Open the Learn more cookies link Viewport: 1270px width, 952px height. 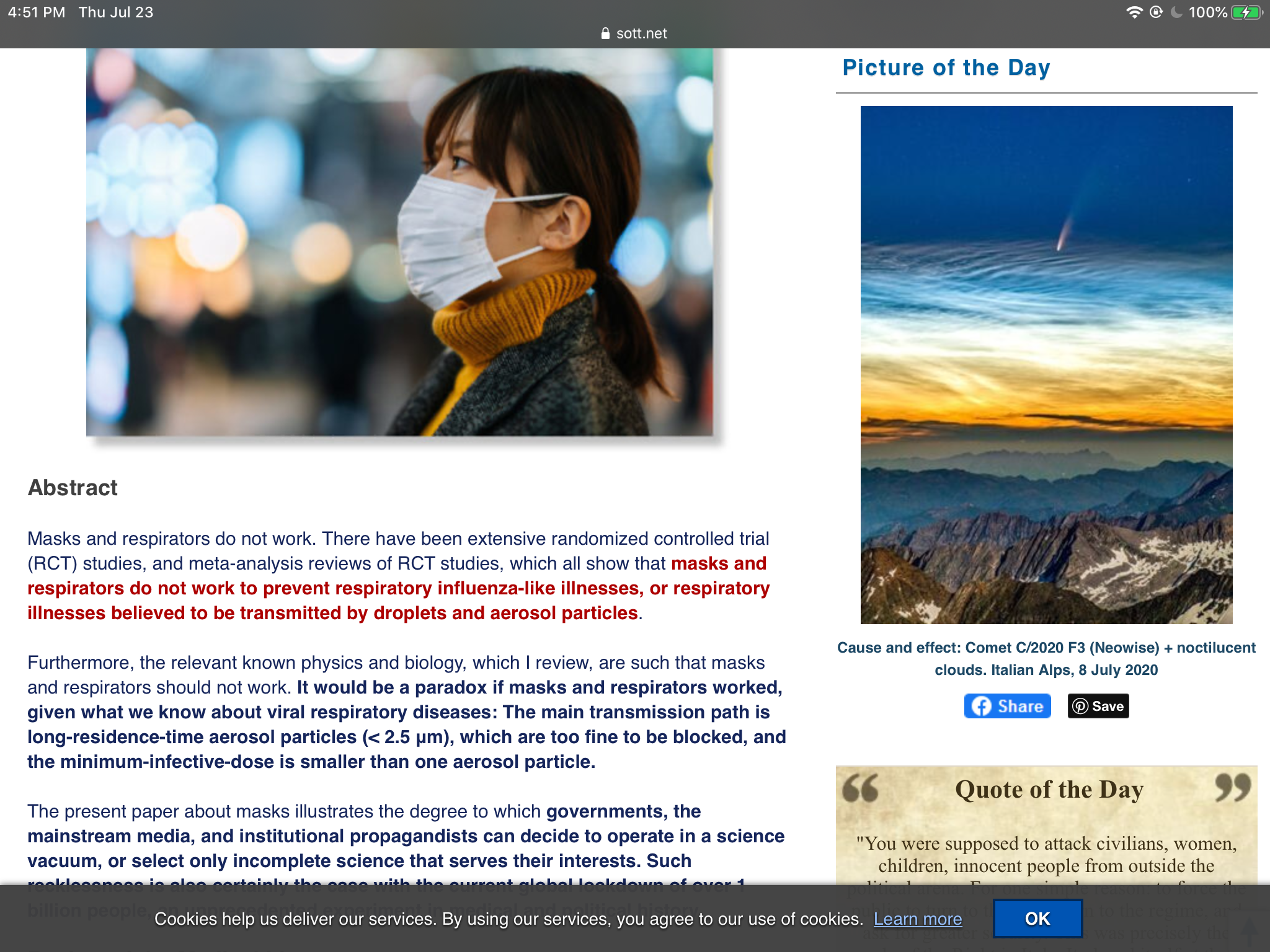click(918, 919)
